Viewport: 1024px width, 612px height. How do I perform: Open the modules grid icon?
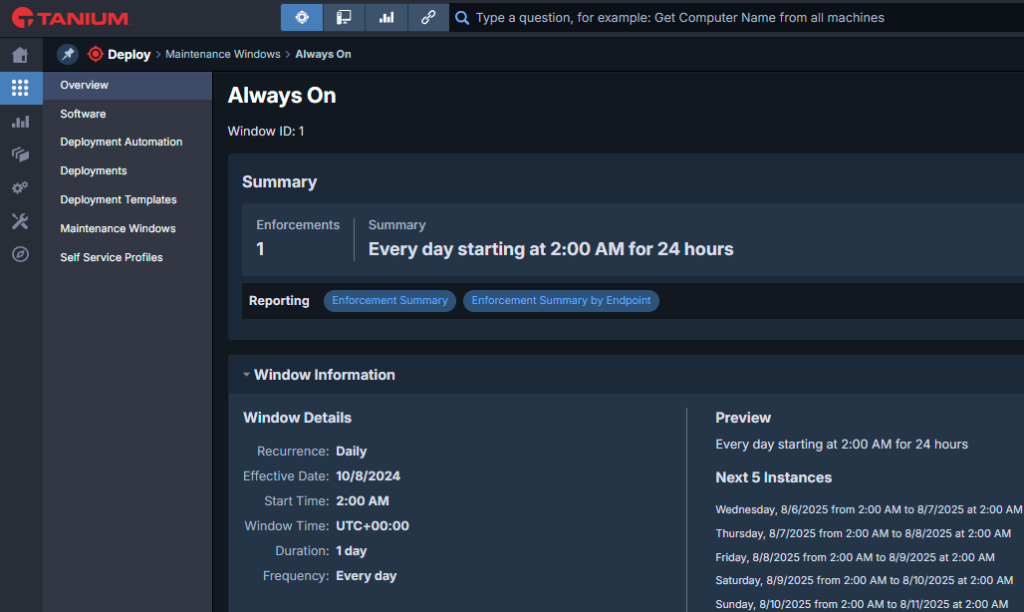pos(20,88)
